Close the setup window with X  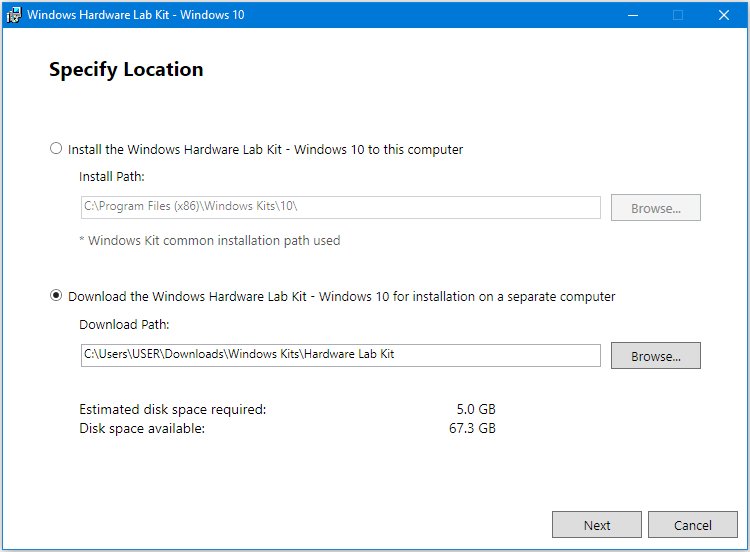724,15
